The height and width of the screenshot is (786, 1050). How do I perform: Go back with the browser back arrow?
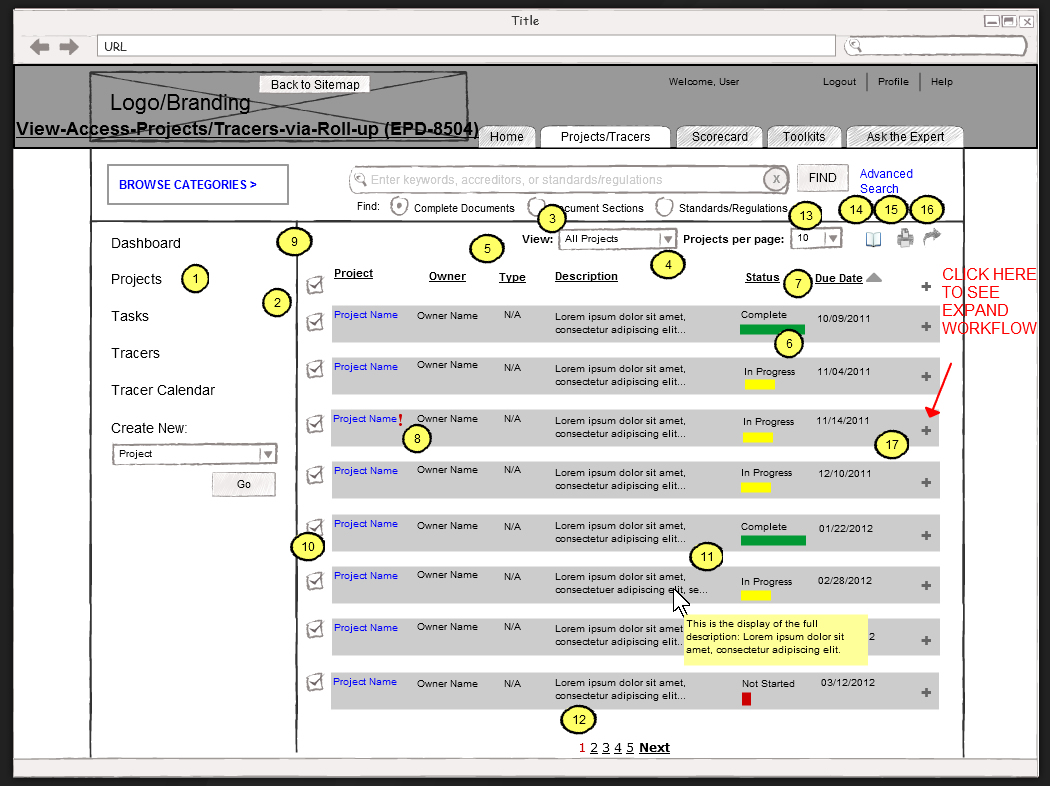(40, 47)
